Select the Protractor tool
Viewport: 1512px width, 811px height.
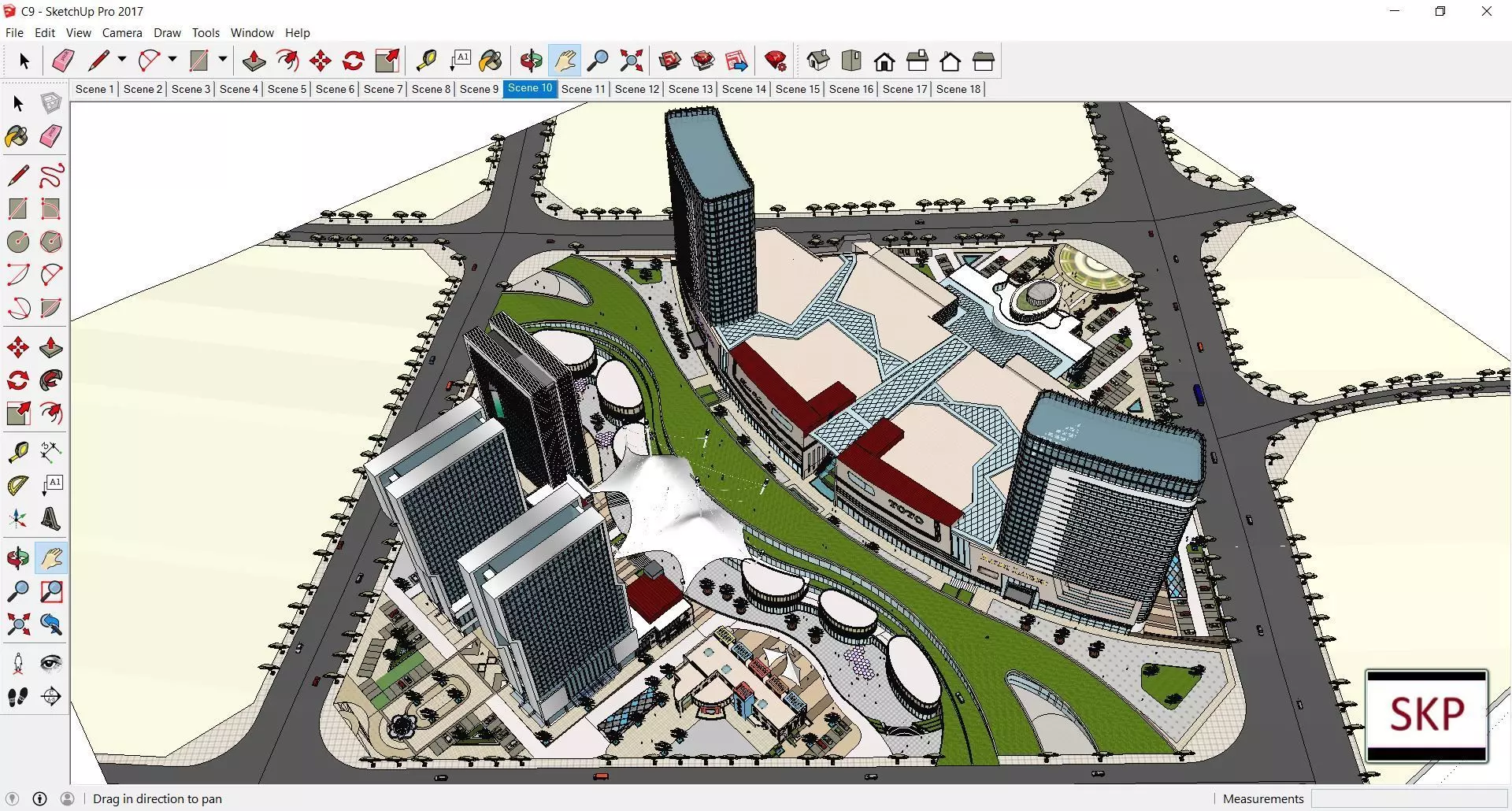click(x=18, y=485)
